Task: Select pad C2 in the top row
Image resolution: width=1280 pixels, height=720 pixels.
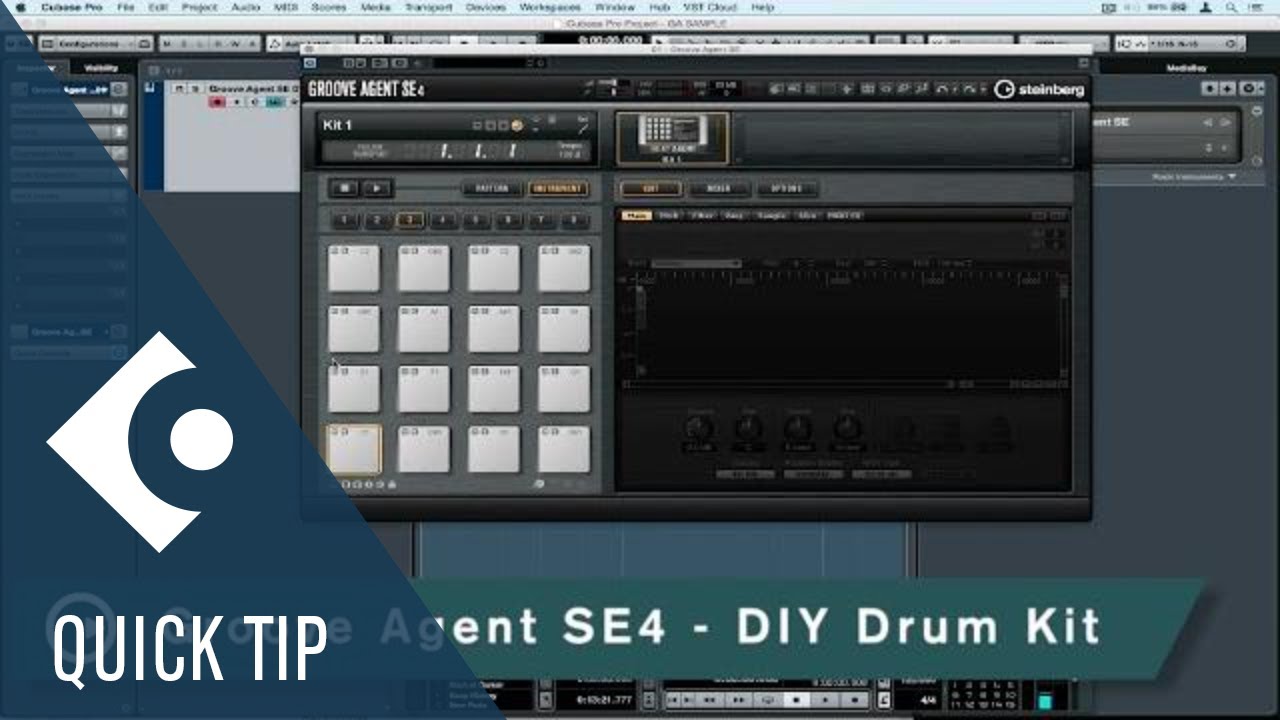Action: [354, 268]
